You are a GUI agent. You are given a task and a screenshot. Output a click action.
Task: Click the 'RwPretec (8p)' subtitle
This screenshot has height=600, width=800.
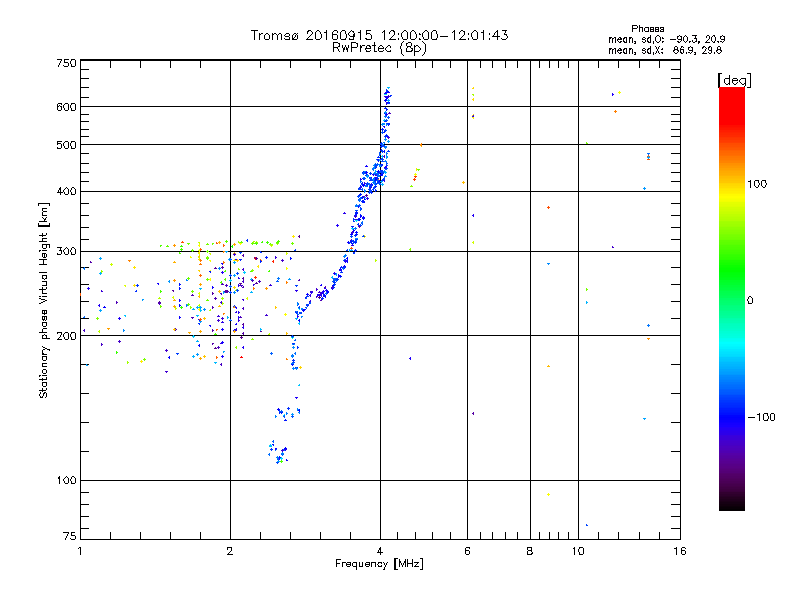pyautogui.click(x=379, y=48)
